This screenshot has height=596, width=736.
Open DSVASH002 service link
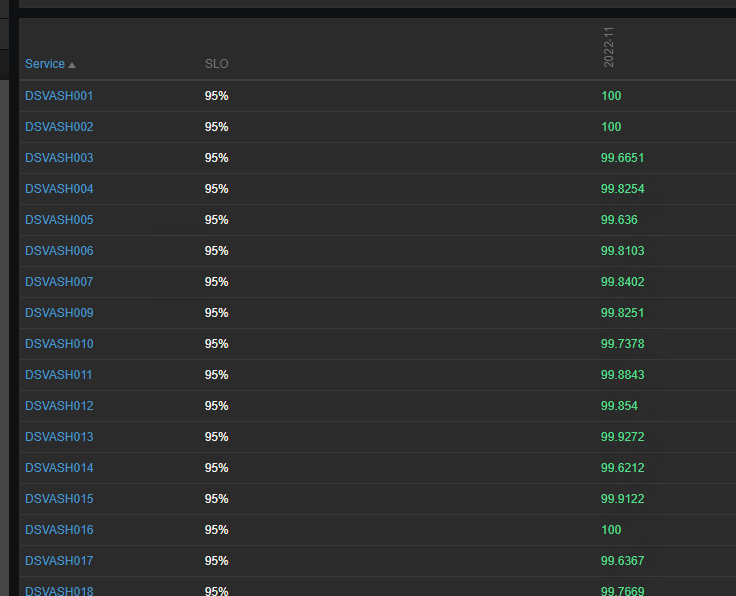click(x=59, y=127)
